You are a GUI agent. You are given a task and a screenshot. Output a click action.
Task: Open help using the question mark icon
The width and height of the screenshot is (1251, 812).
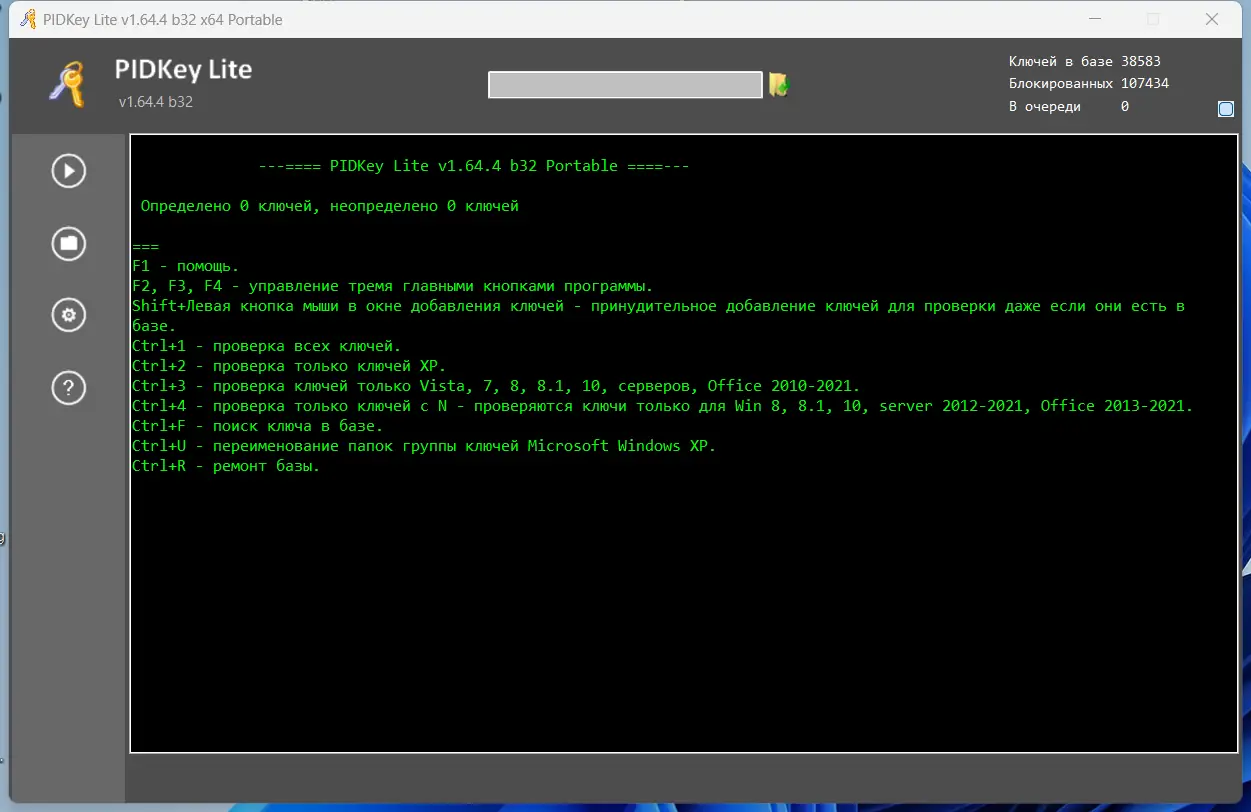[68, 388]
